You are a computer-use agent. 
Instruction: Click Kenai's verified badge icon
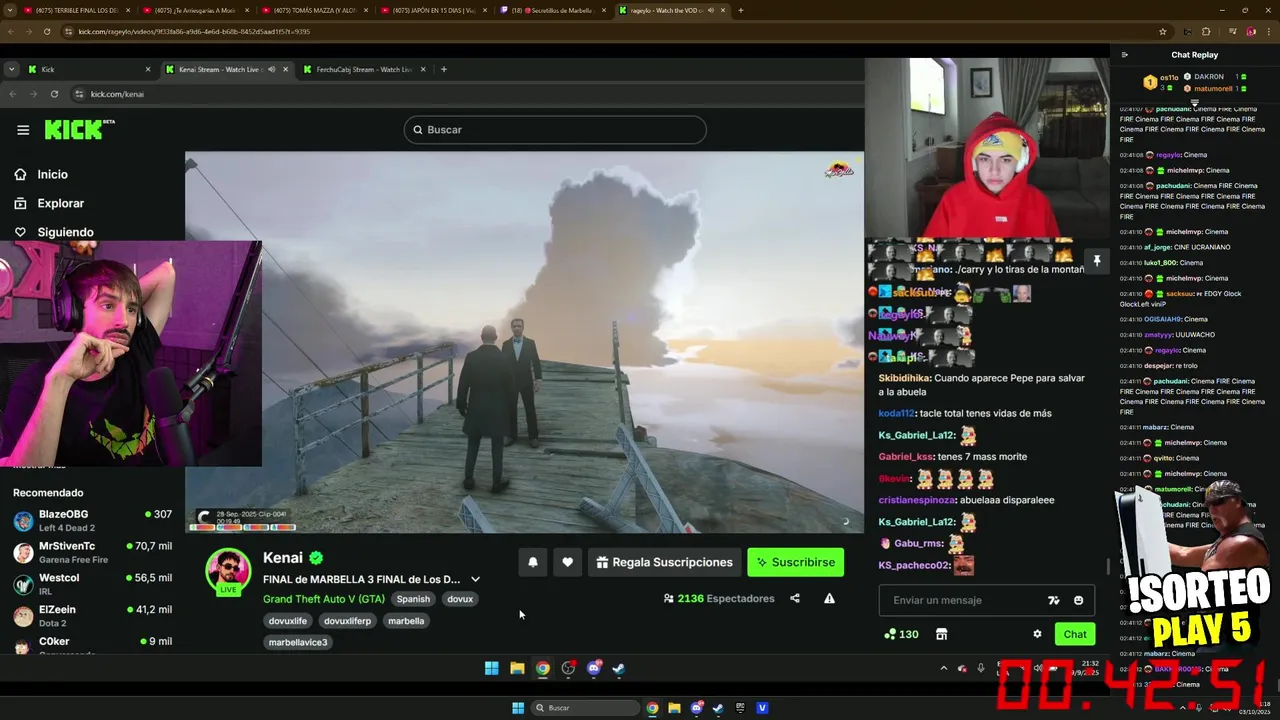click(x=316, y=558)
